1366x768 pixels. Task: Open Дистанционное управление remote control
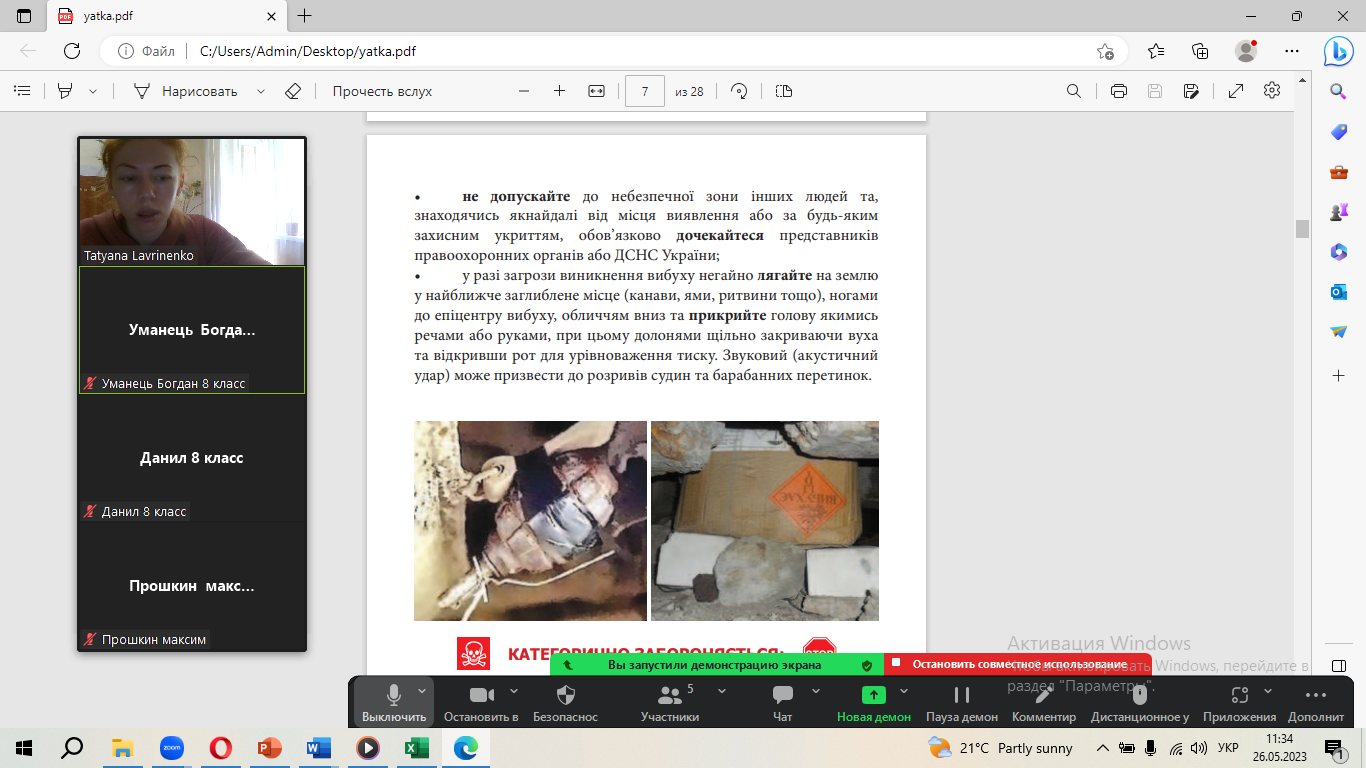1140,702
